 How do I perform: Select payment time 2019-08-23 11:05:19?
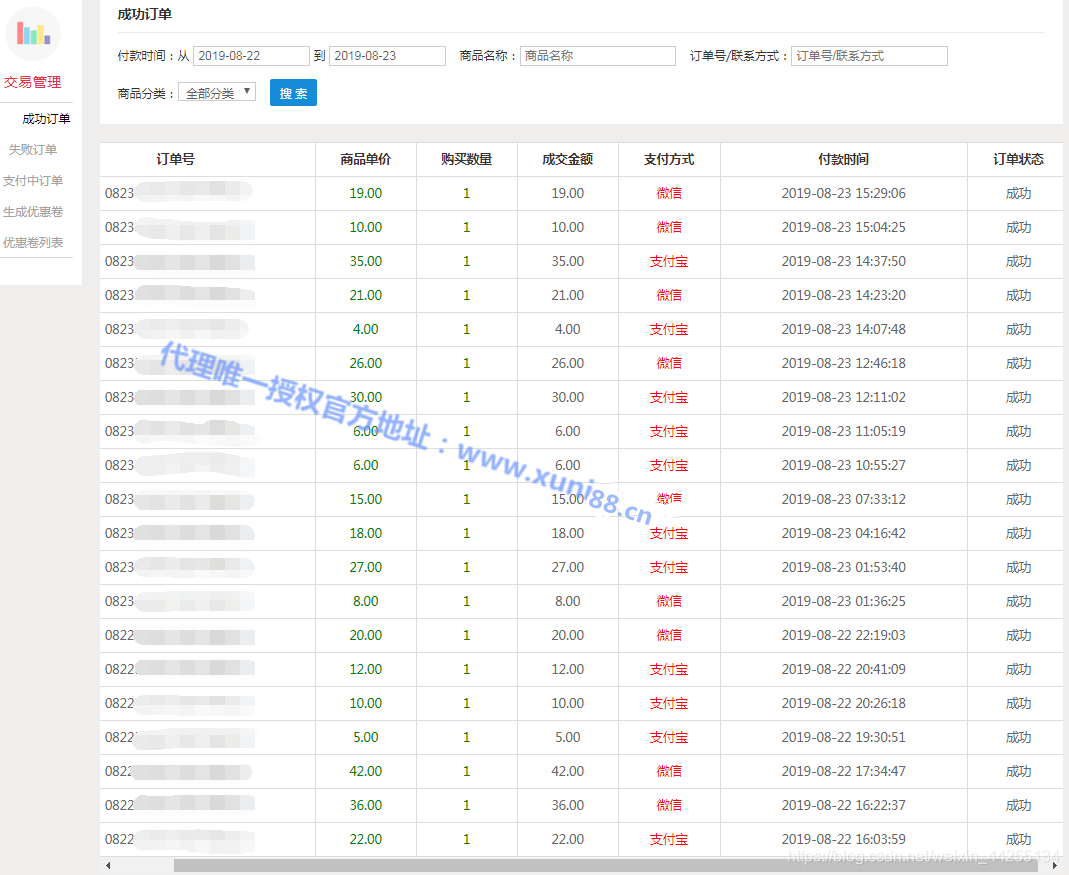tap(843, 431)
